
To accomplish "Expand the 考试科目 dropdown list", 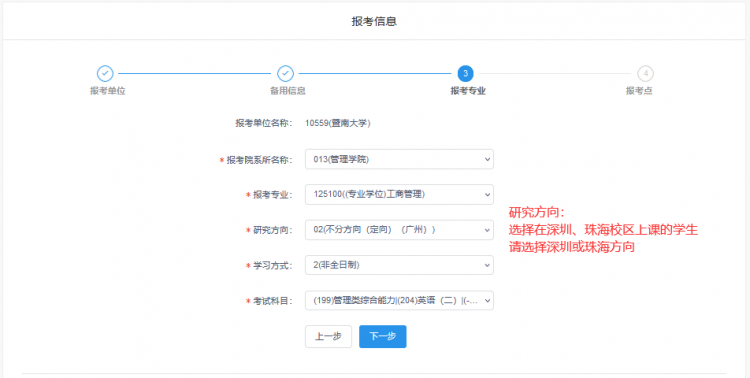I will pos(399,300).
